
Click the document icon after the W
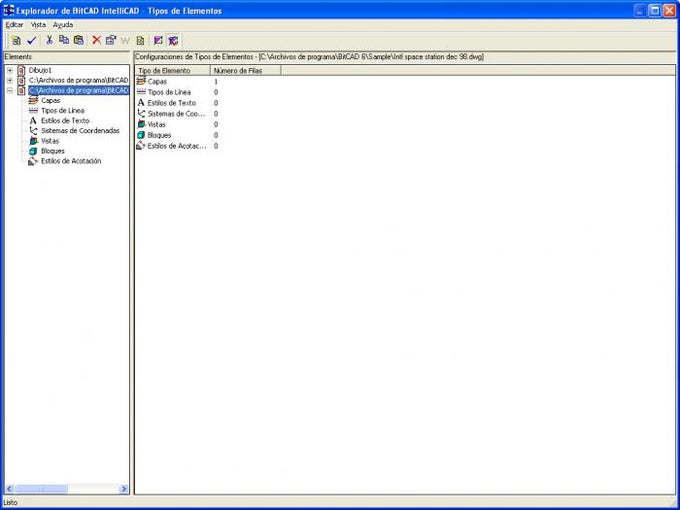[140, 41]
